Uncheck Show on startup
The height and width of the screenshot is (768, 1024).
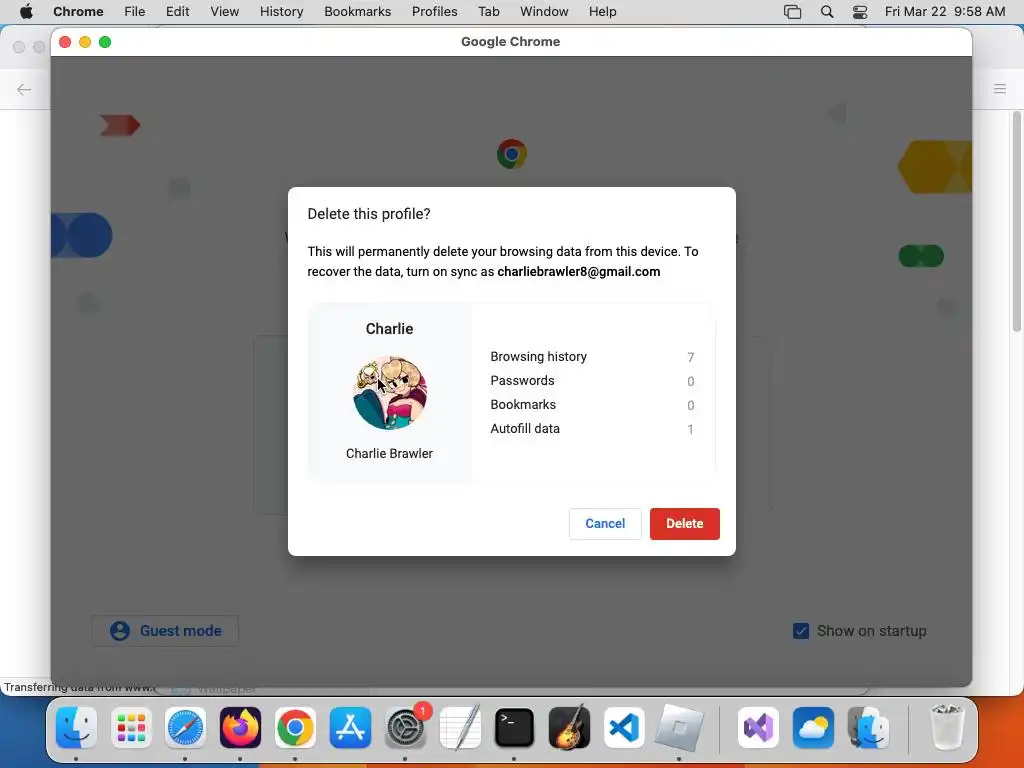[801, 631]
